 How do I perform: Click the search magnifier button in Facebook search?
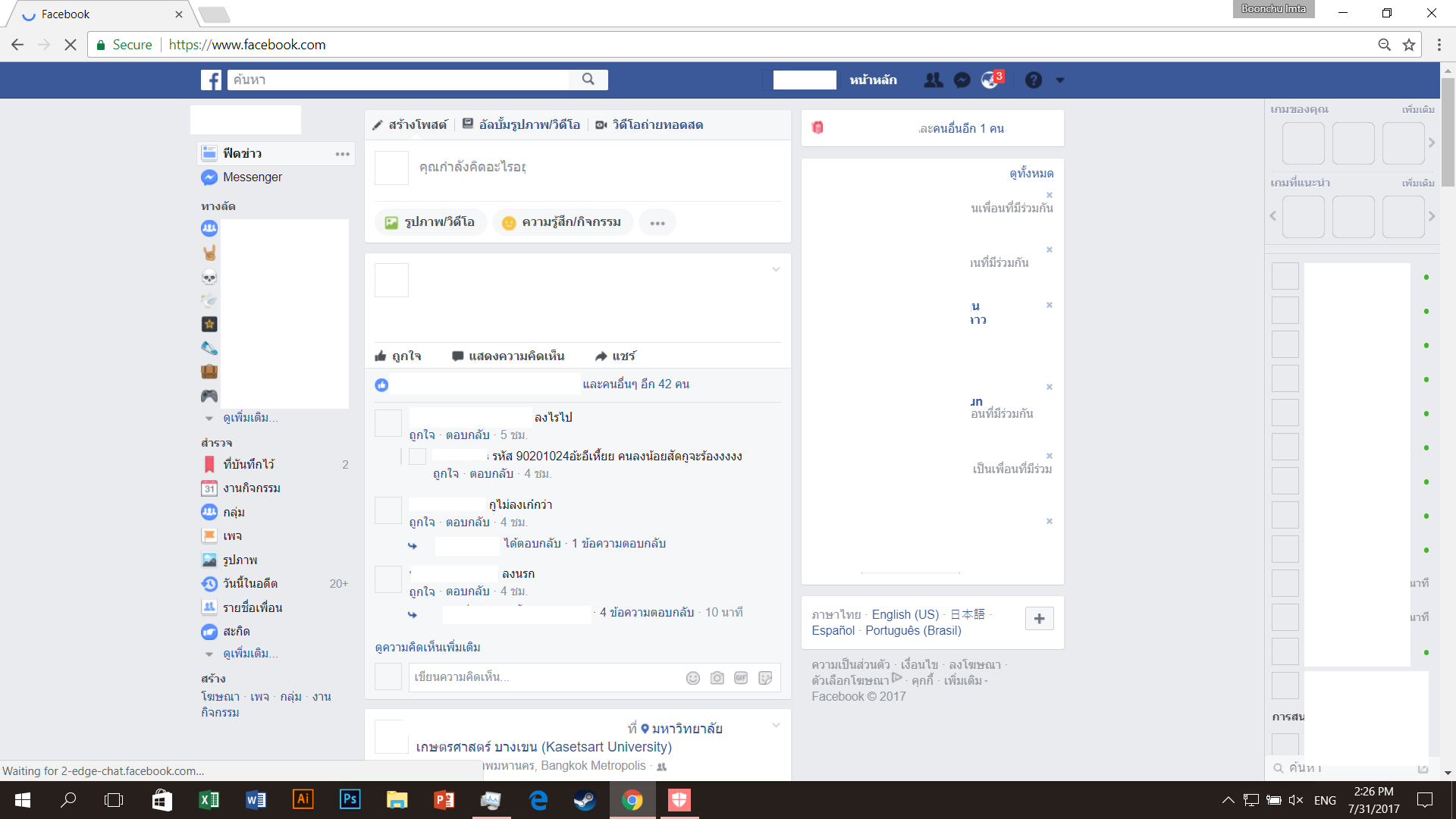point(588,80)
